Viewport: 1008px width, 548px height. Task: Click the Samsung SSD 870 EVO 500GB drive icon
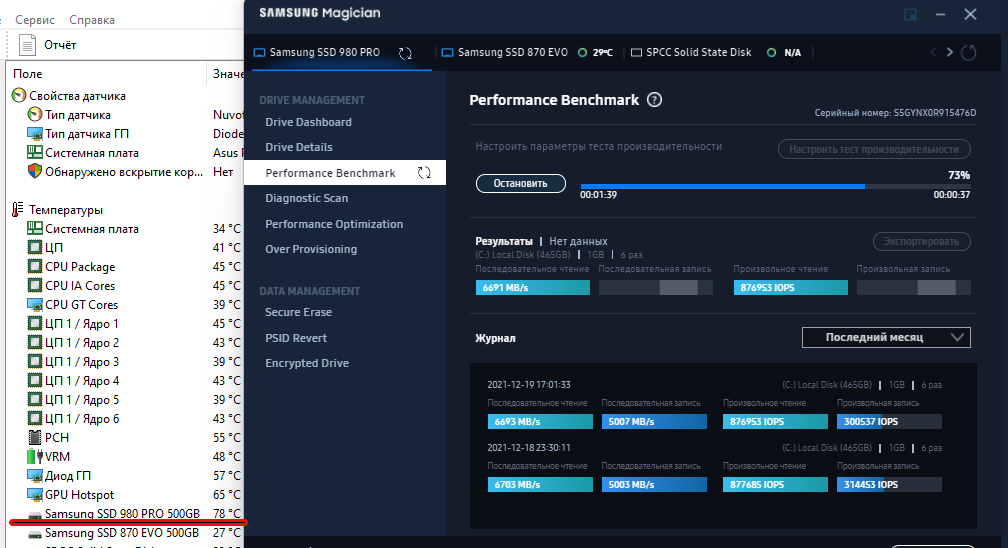(x=35, y=534)
